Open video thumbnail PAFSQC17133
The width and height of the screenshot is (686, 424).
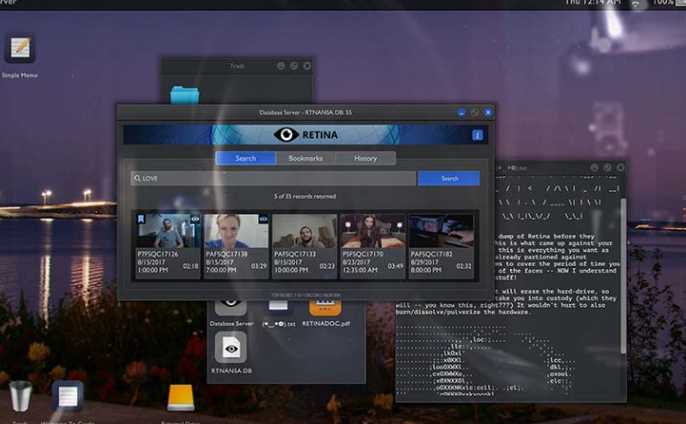305,231
